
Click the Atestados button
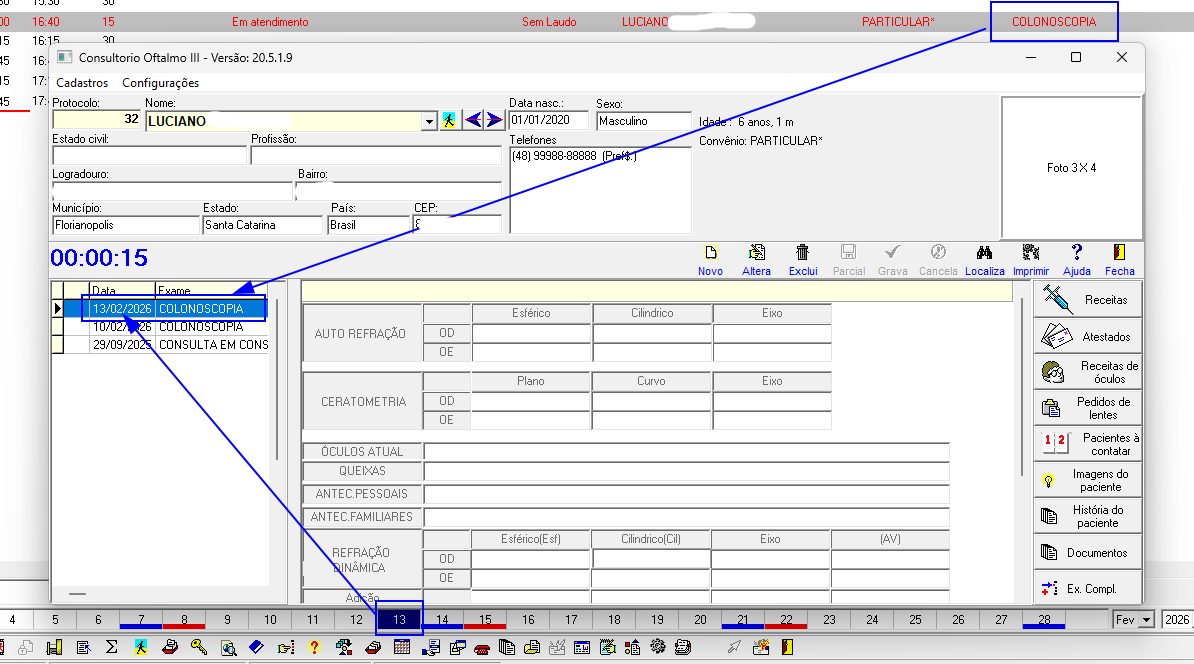[1087, 336]
